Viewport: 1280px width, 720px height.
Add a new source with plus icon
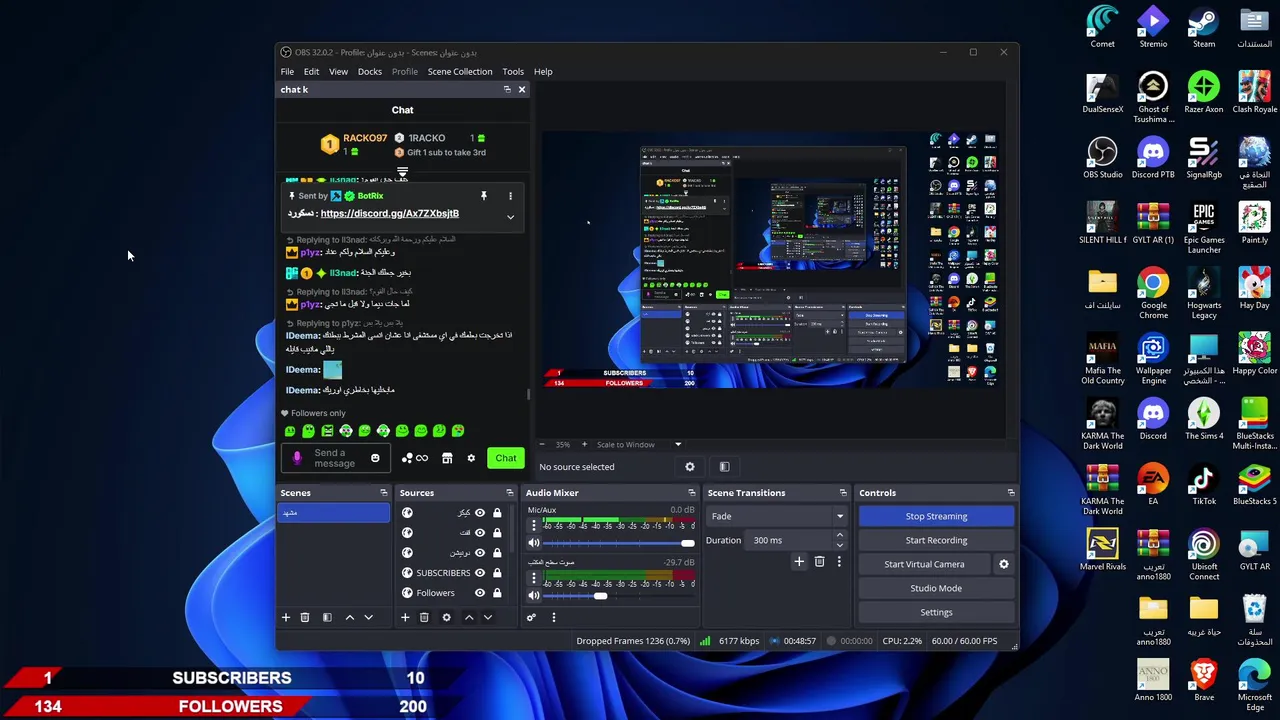coord(405,617)
